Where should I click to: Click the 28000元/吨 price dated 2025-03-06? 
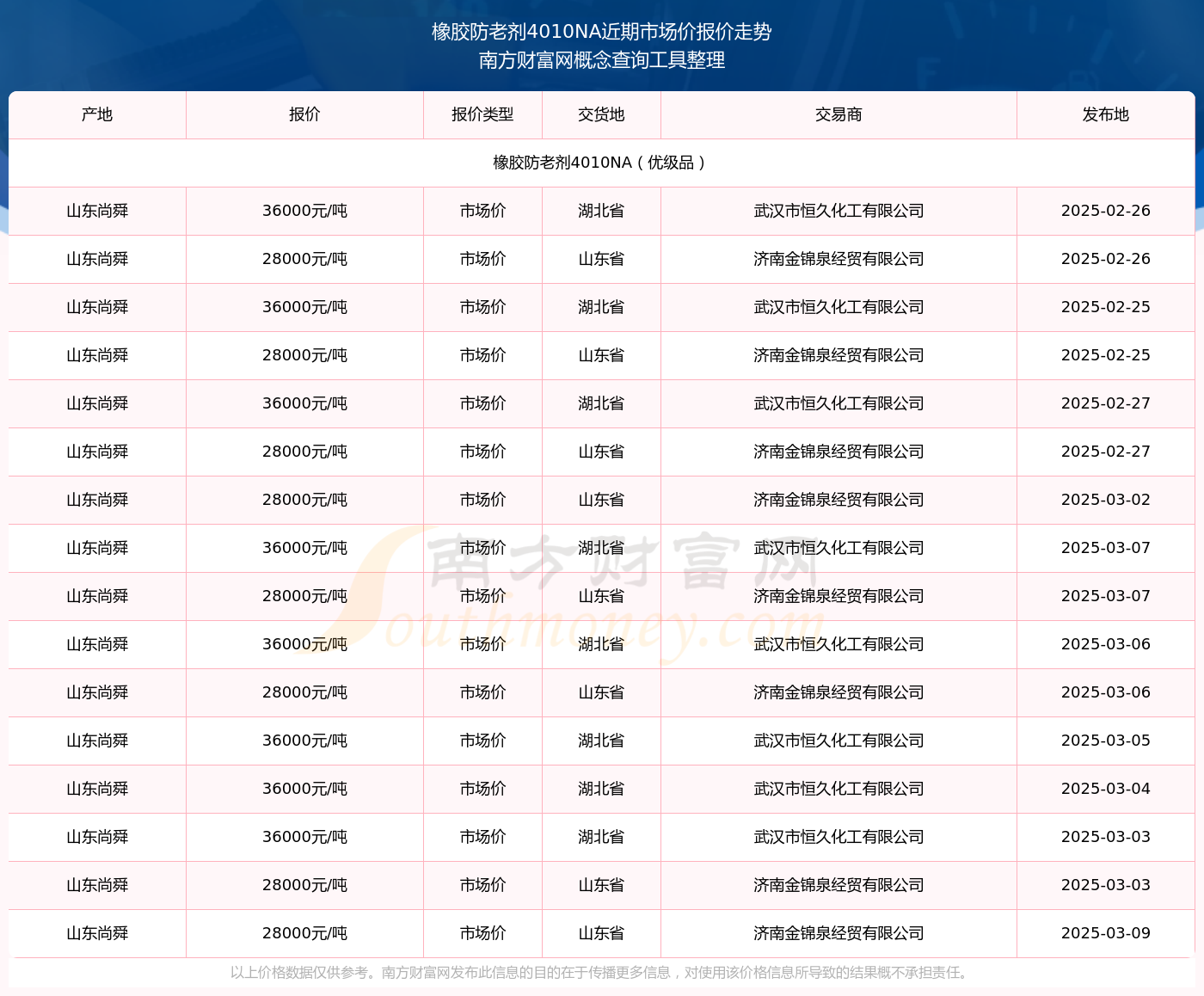click(304, 692)
